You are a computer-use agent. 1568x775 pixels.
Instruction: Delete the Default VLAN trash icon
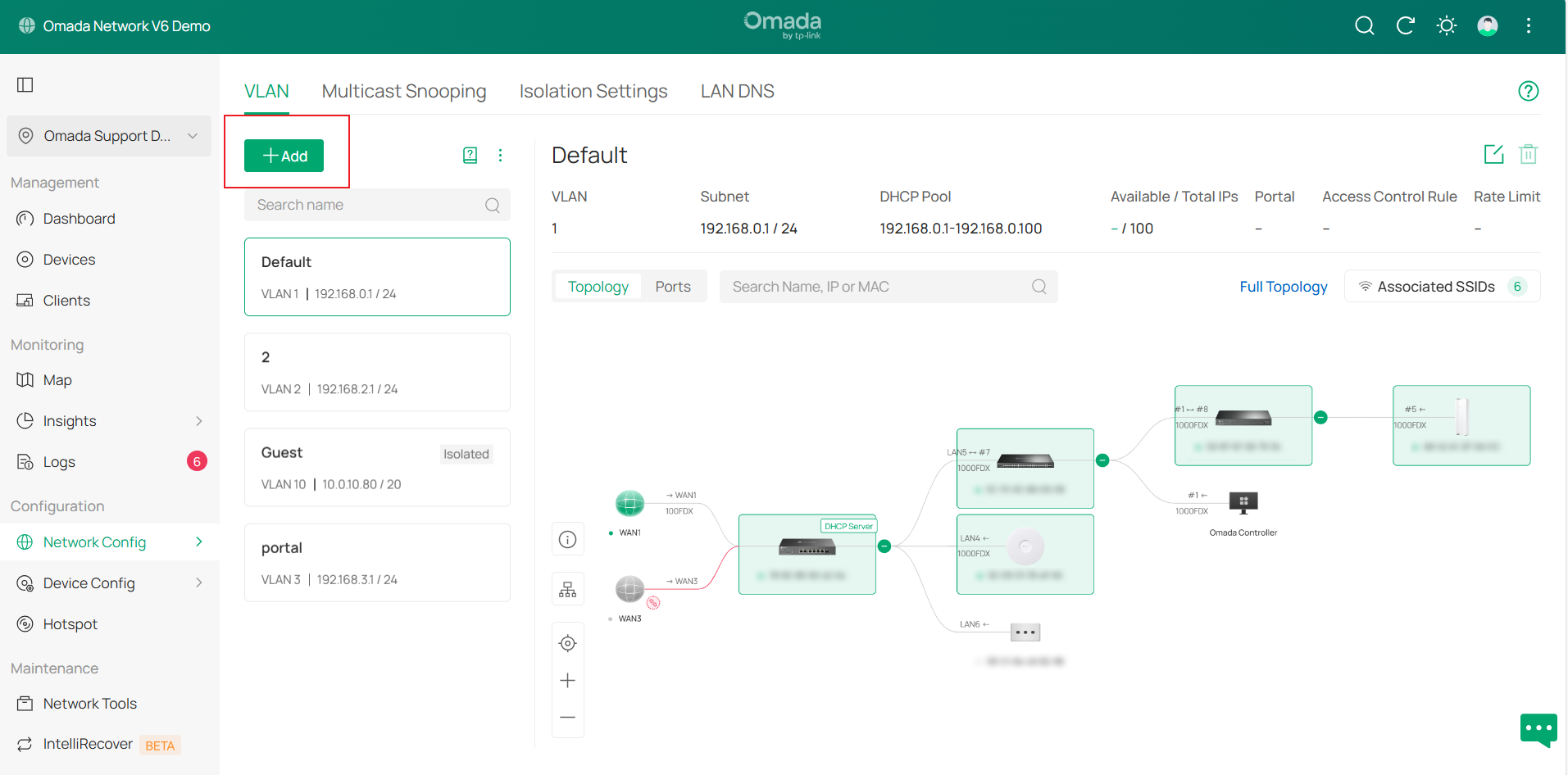(1528, 154)
